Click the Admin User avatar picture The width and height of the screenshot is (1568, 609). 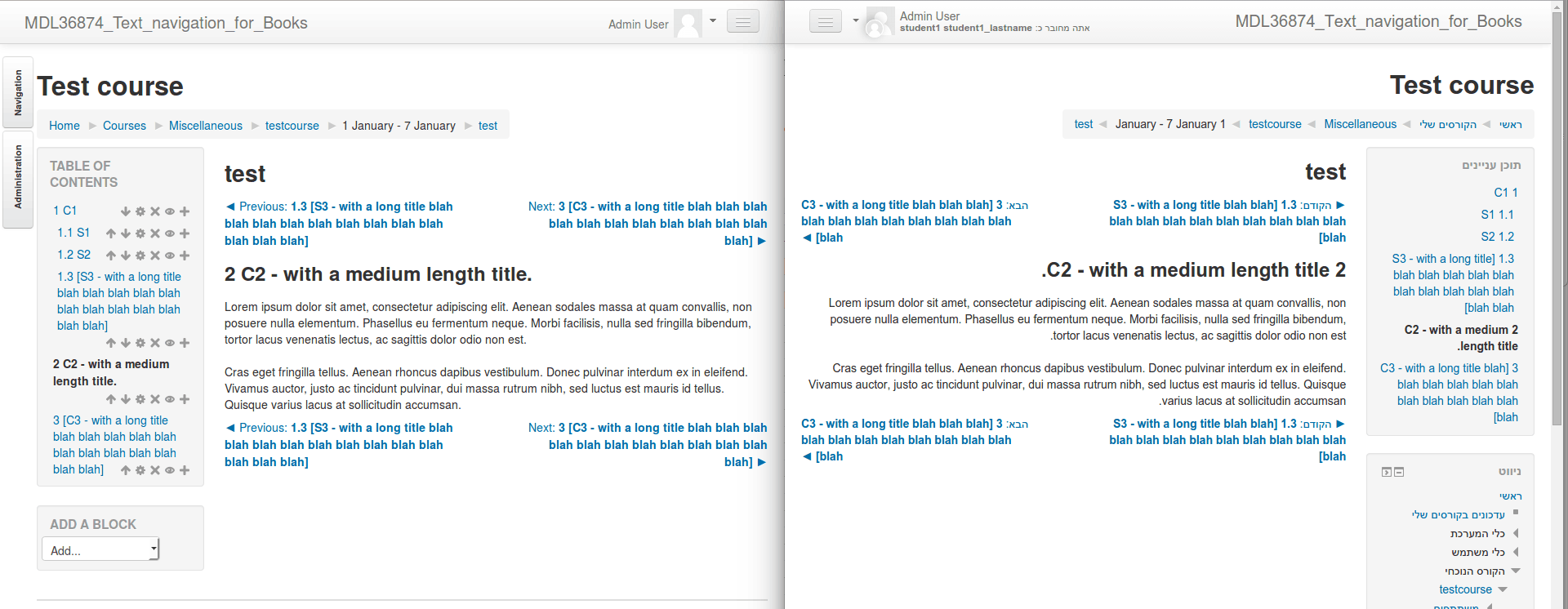(688, 24)
